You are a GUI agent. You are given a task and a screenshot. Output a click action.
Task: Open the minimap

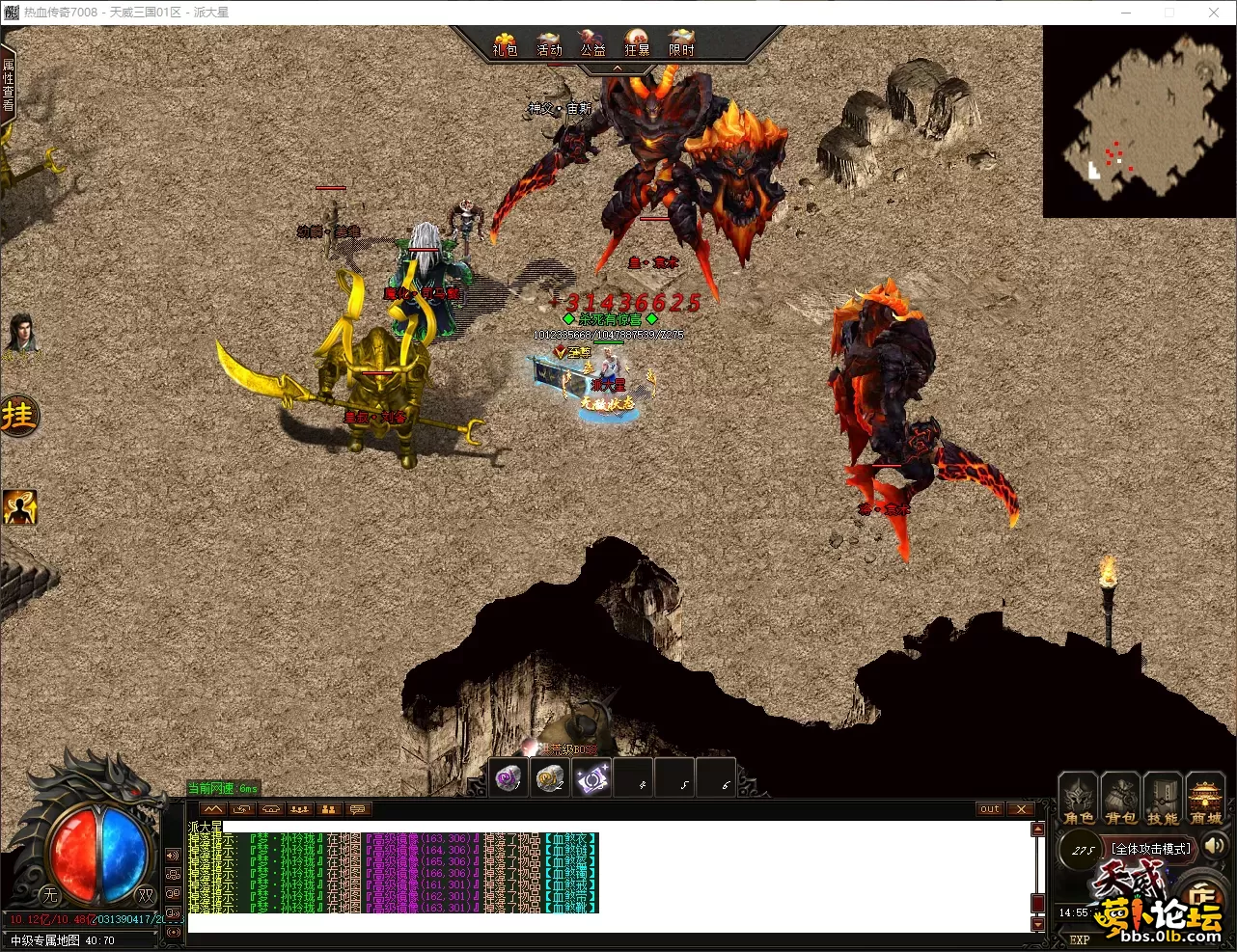[1139, 121]
